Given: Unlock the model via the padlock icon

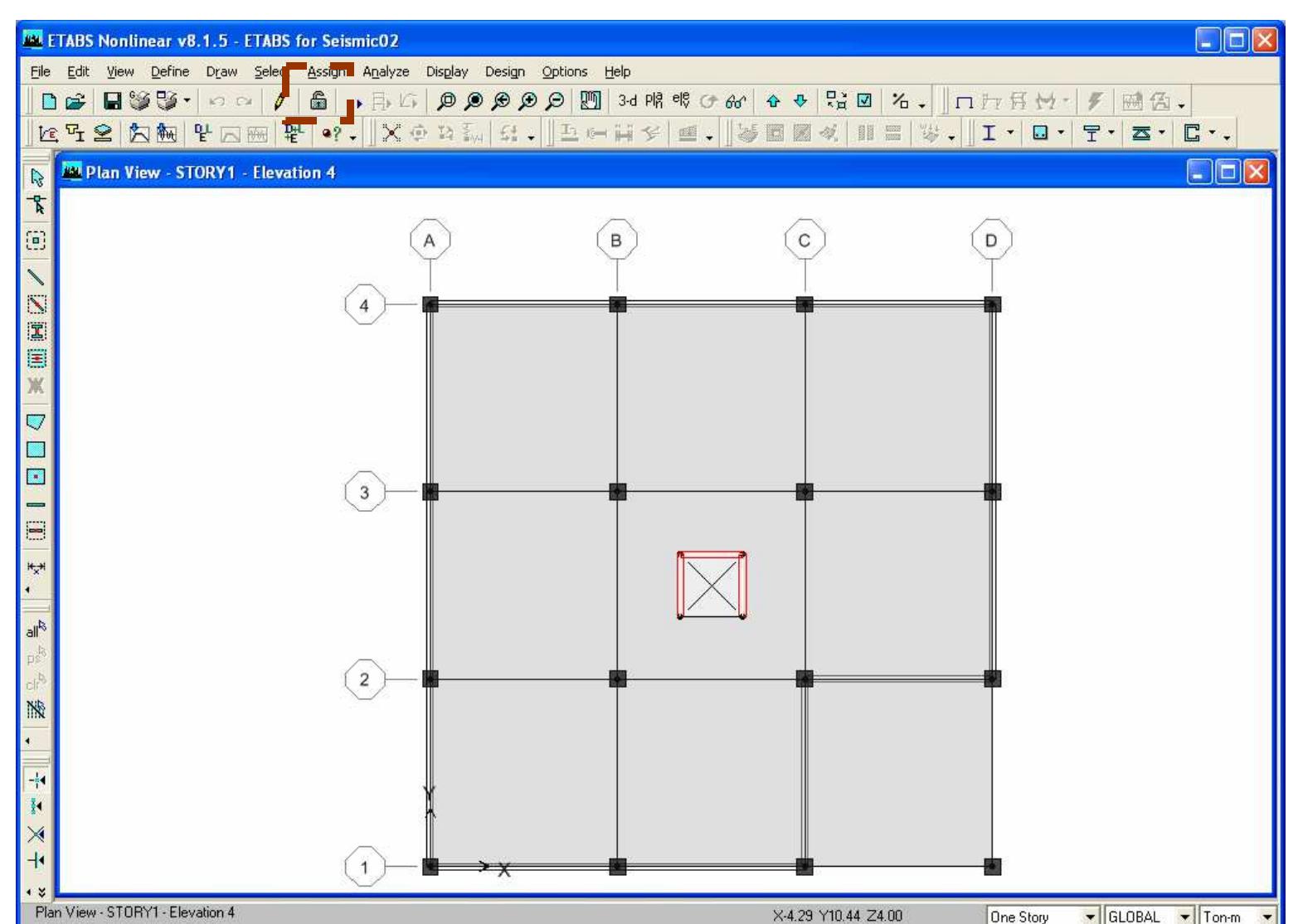Looking at the screenshot, I should [319, 102].
